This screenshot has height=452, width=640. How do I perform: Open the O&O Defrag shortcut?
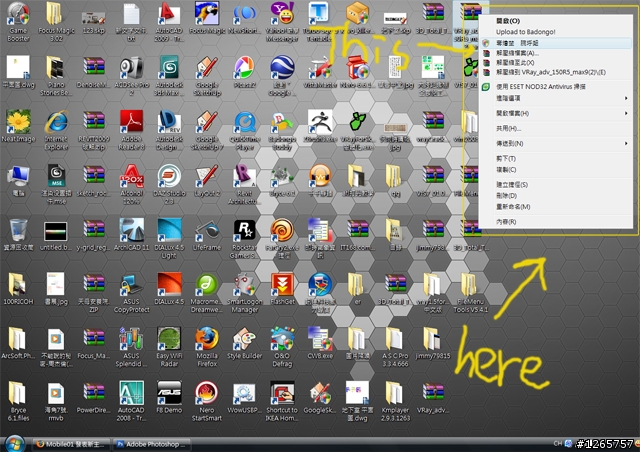tap(282, 347)
